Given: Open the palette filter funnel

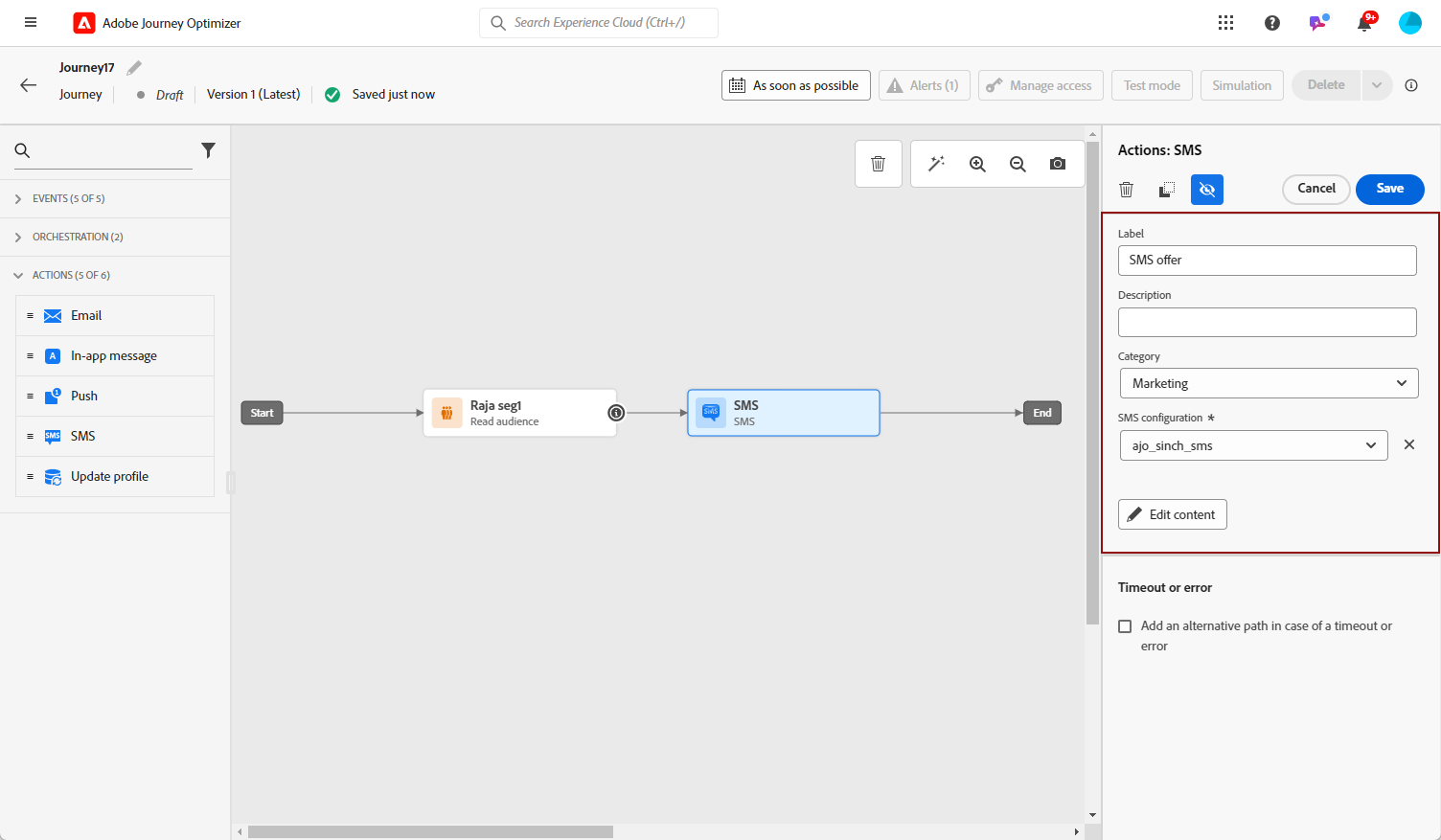Looking at the screenshot, I should click(208, 150).
